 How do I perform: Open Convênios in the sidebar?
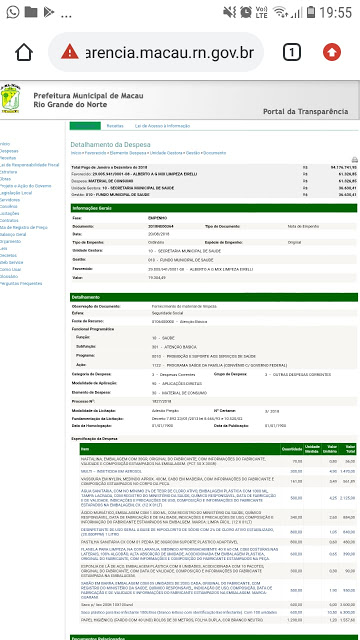tap(9, 207)
